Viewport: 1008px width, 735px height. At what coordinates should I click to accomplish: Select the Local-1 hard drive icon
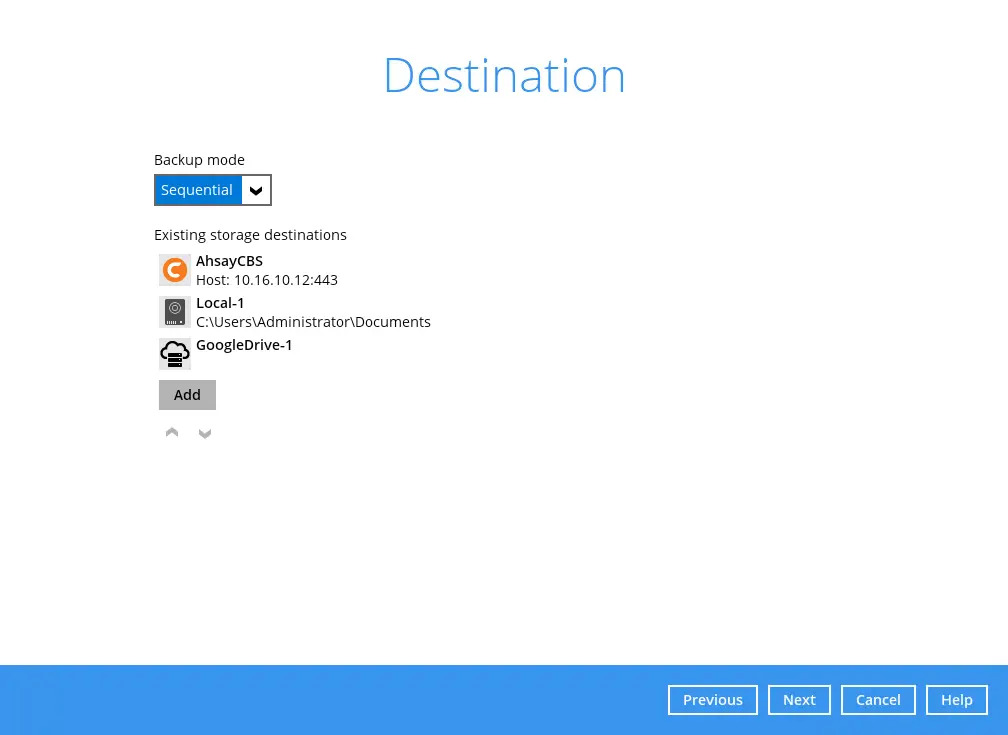(175, 312)
